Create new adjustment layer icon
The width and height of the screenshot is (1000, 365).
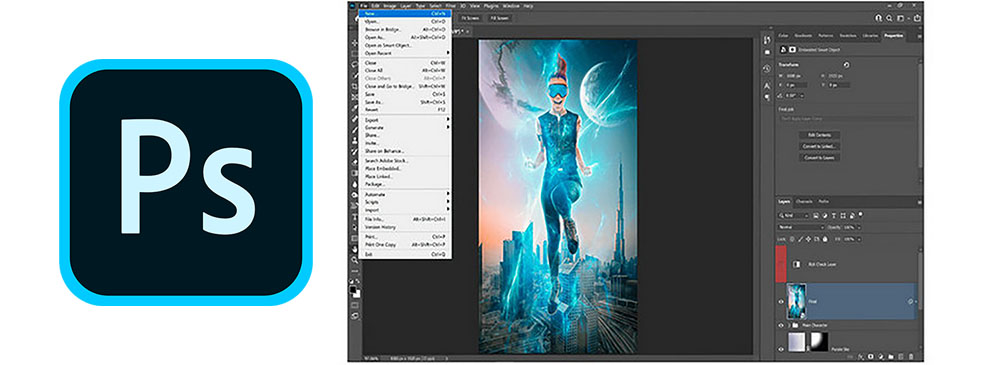(881, 357)
